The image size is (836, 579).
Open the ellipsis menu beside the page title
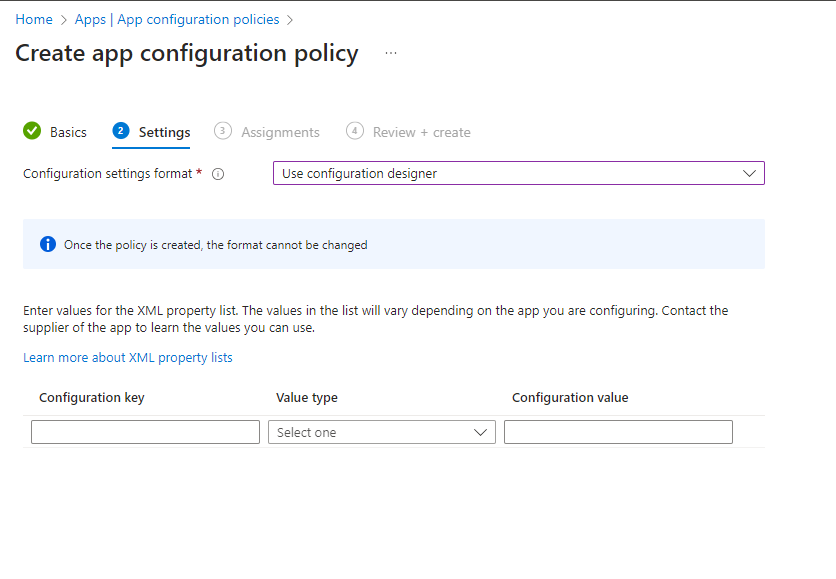[x=390, y=54]
